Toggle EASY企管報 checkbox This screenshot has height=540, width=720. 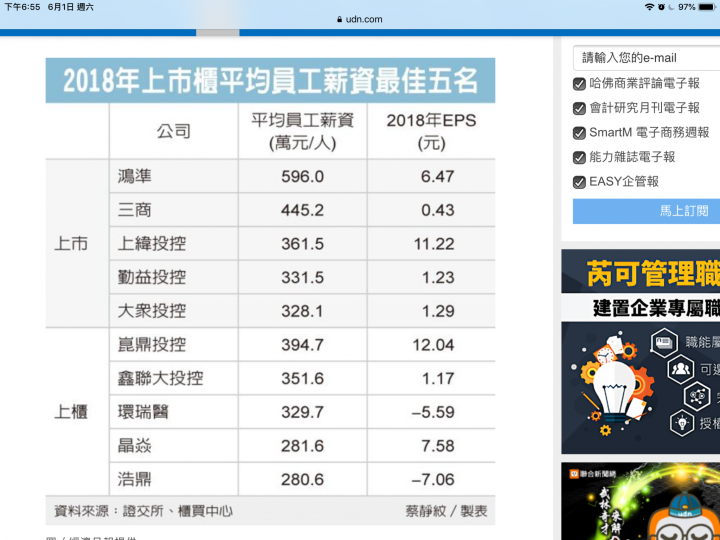(x=579, y=182)
